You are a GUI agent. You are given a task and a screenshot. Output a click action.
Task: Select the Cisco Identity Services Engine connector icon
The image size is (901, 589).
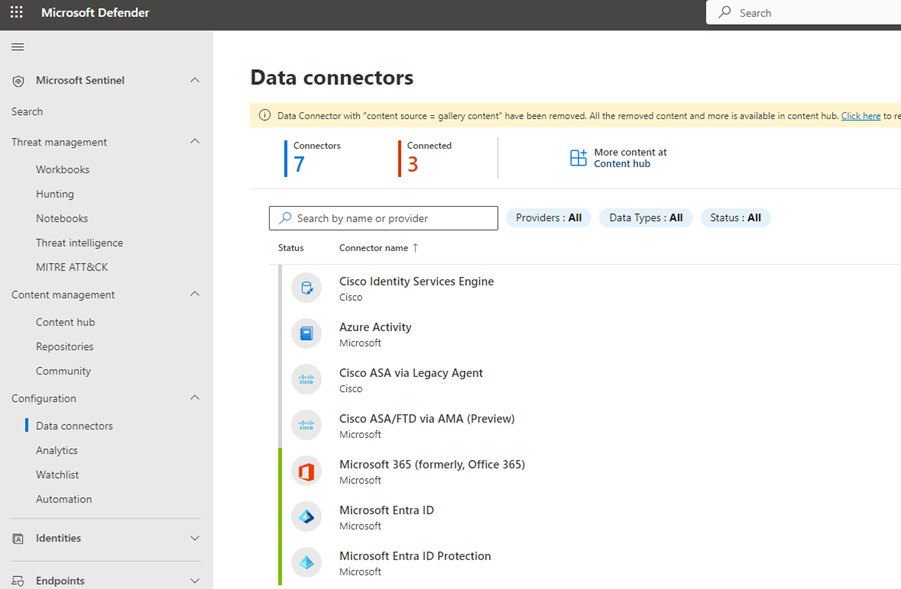click(x=306, y=287)
